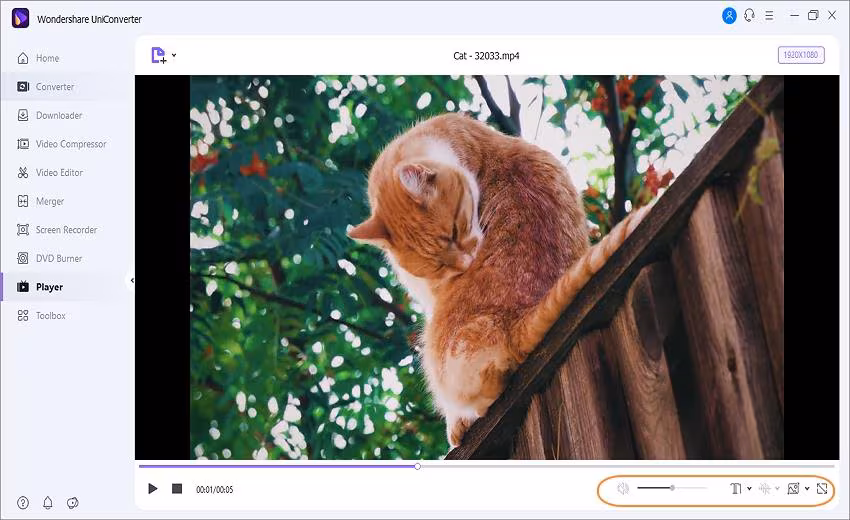Click the 00:01/00:05 time display
Image resolution: width=850 pixels, height=520 pixels.
tap(215, 489)
